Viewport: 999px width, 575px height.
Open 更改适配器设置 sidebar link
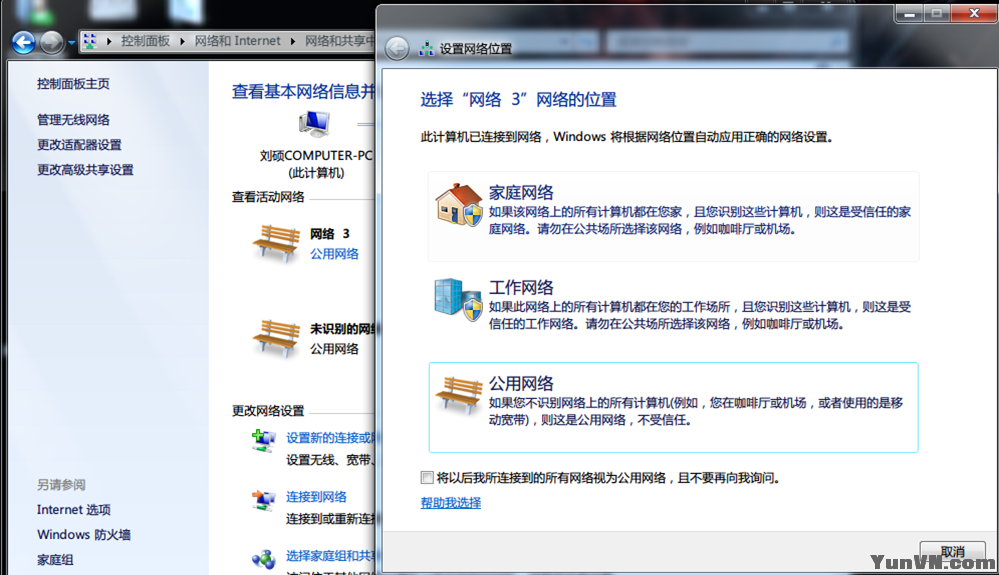[79, 145]
